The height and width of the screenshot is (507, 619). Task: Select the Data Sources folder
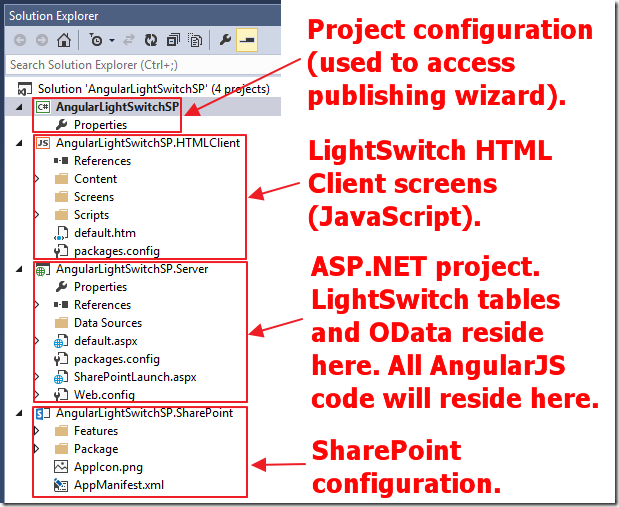click(x=108, y=323)
